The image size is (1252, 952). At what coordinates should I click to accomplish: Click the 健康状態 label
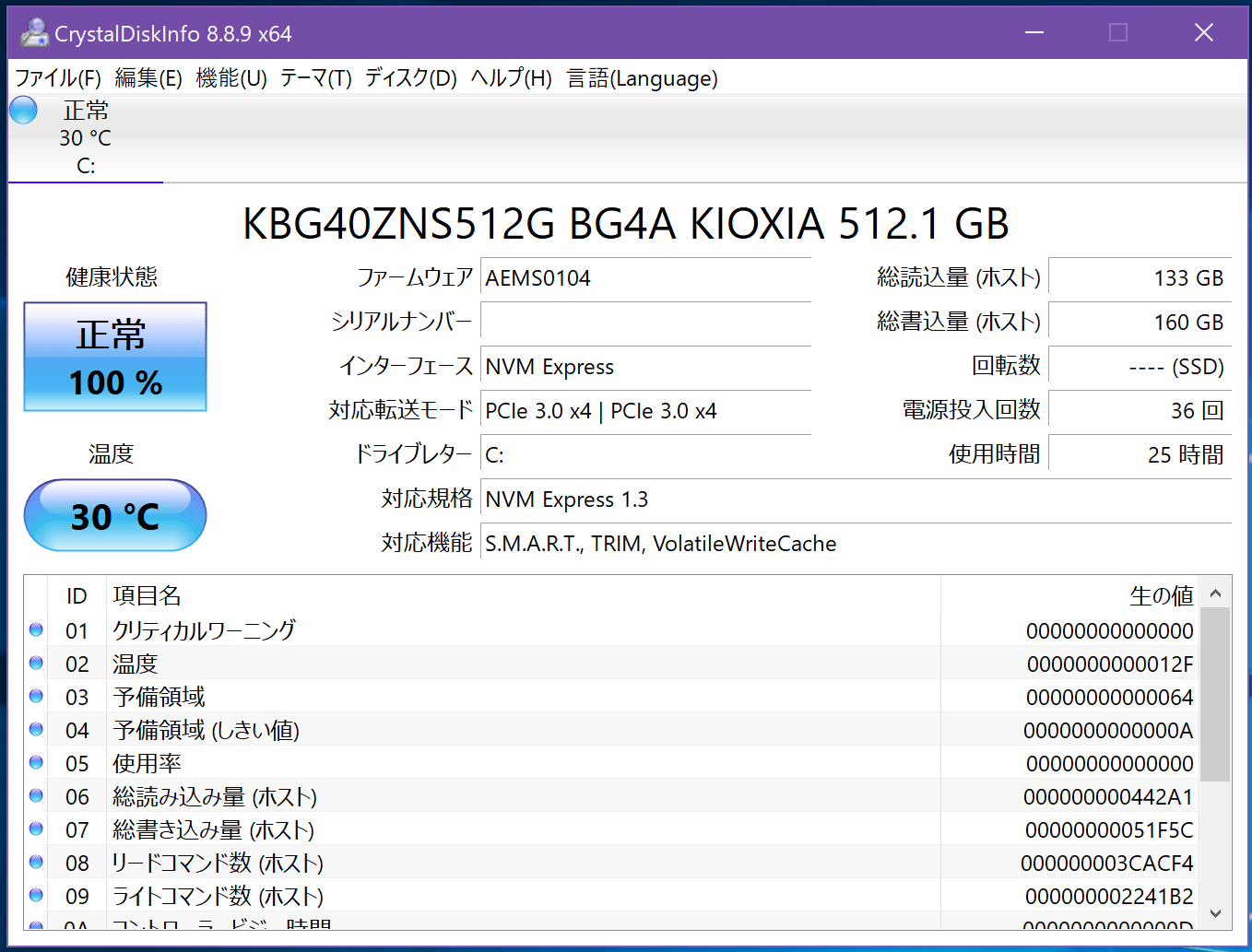pyautogui.click(x=112, y=276)
